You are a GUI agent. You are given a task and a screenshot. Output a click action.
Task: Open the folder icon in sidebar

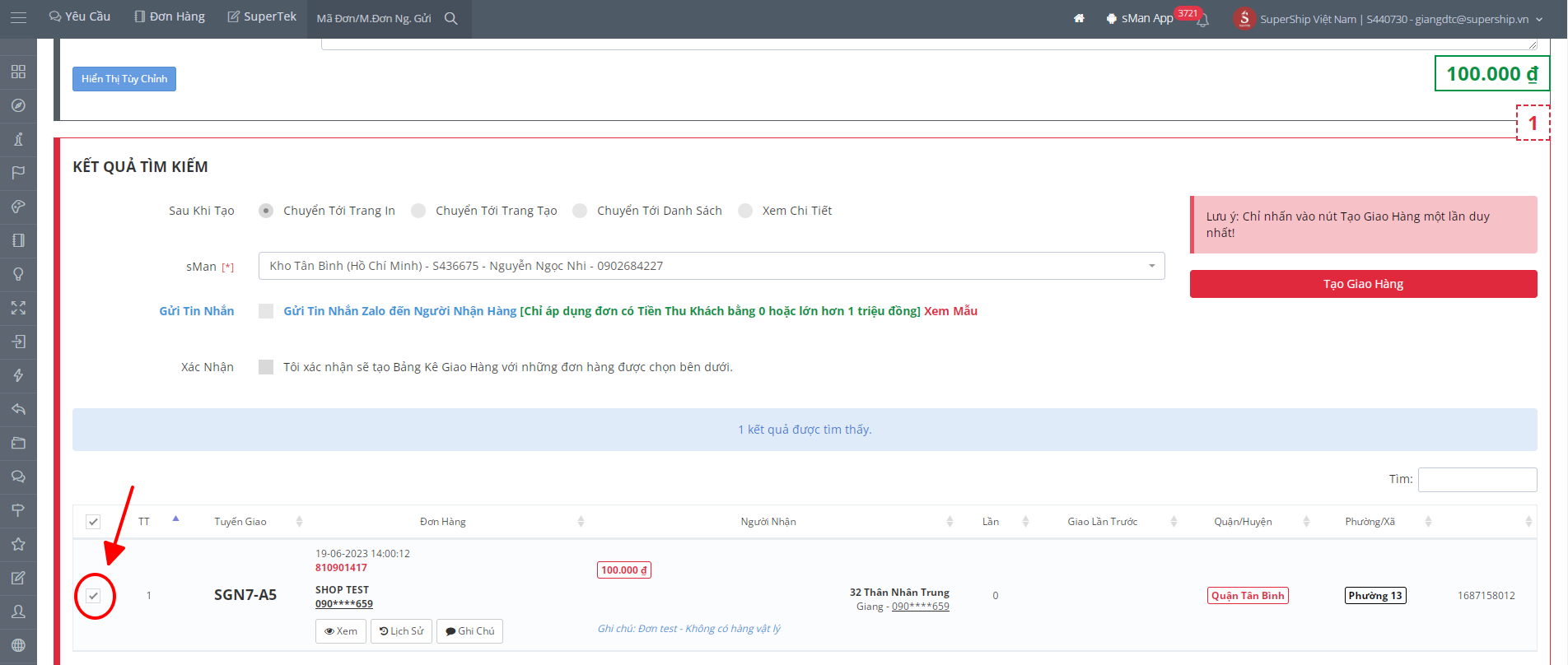click(x=18, y=443)
